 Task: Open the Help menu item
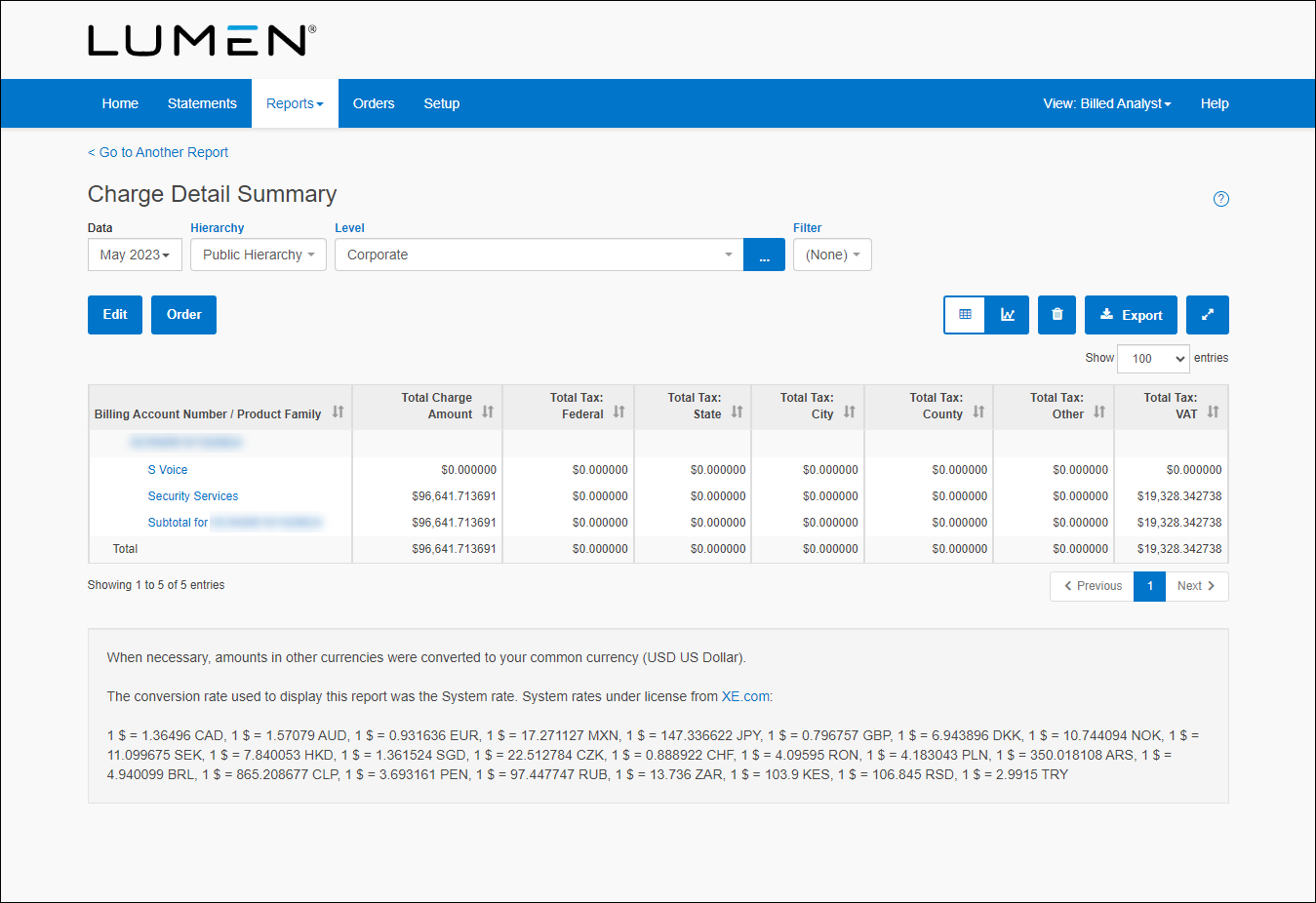click(x=1215, y=103)
